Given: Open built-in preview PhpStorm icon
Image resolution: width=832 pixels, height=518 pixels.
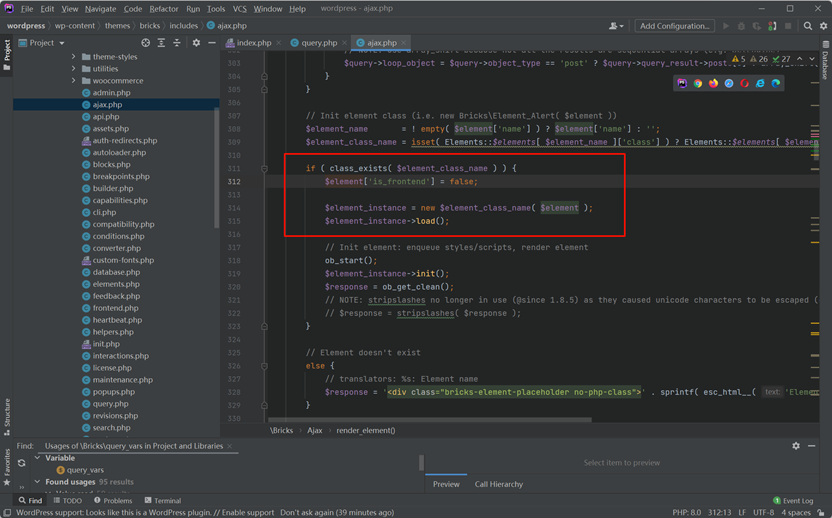Looking at the screenshot, I should (682, 83).
